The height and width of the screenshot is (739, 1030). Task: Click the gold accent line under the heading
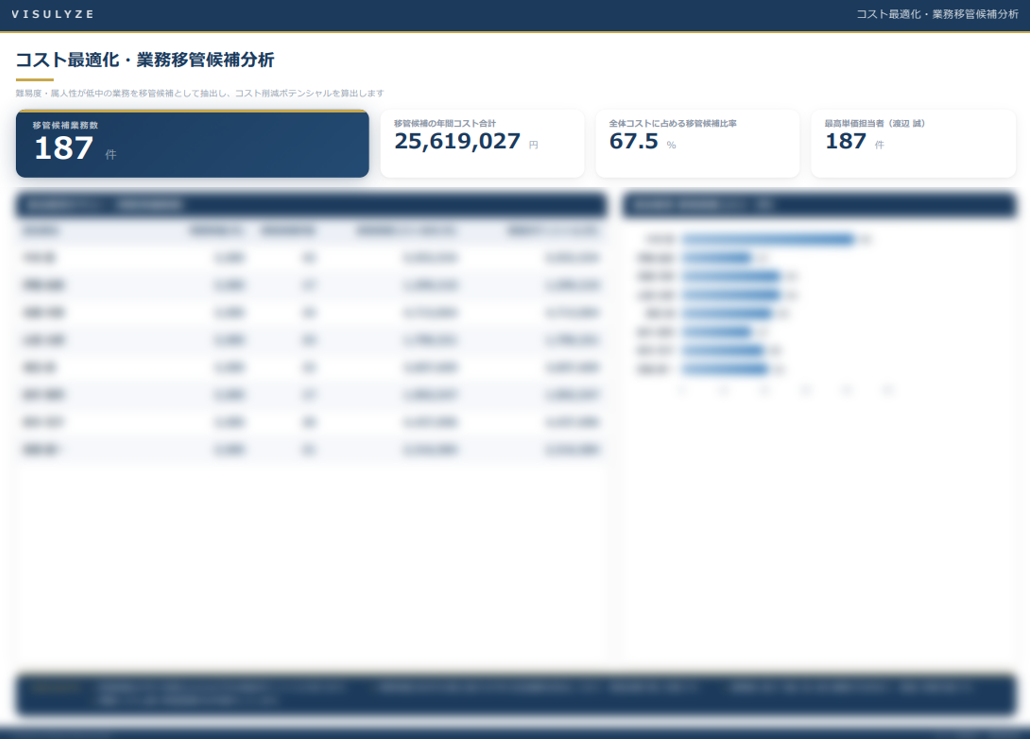tap(35, 79)
